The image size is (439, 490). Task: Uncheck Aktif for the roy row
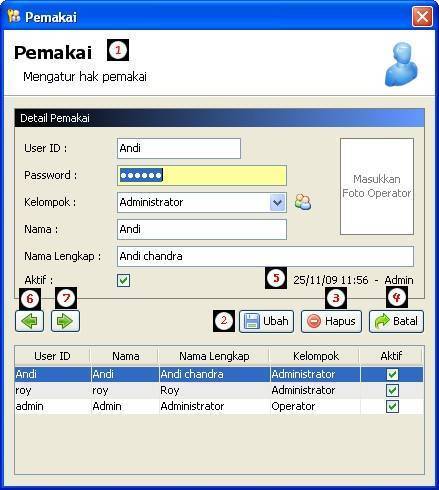[x=392, y=390]
